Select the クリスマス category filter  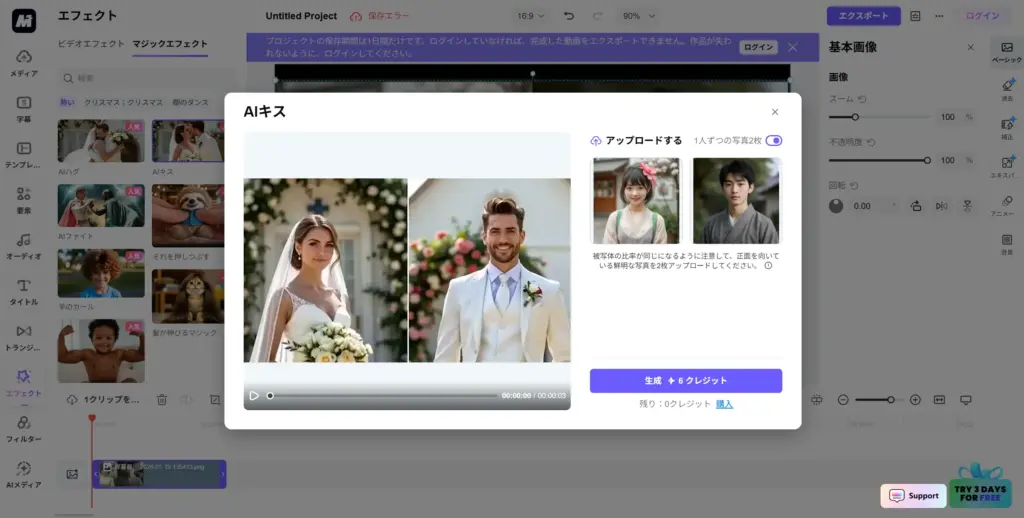(x=123, y=103)
